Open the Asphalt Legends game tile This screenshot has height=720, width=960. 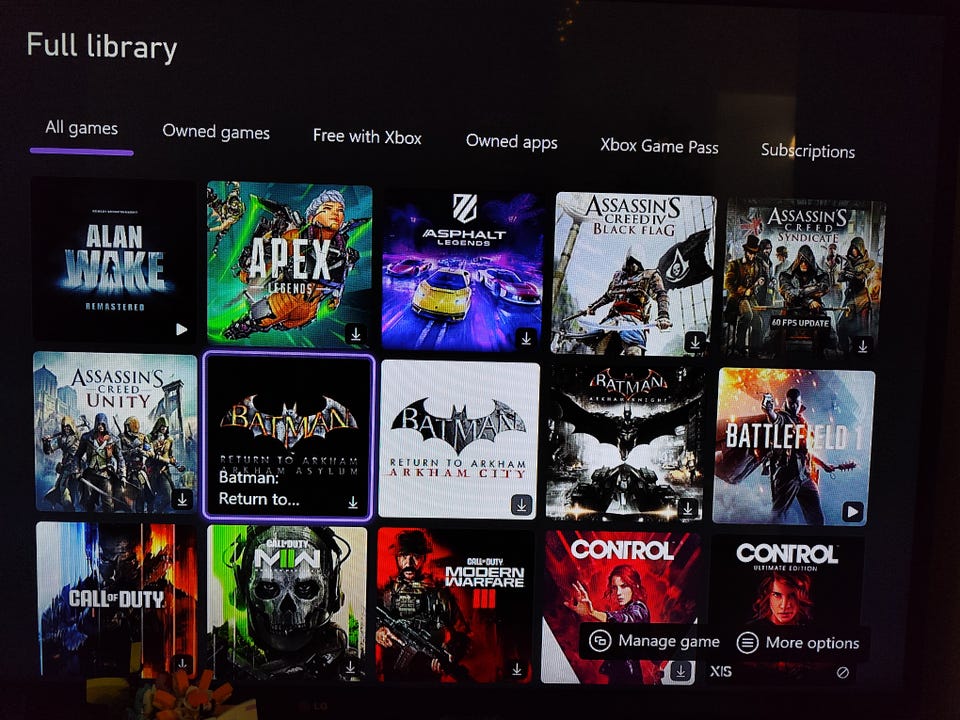pyautogui.click(x=462, y=269)
